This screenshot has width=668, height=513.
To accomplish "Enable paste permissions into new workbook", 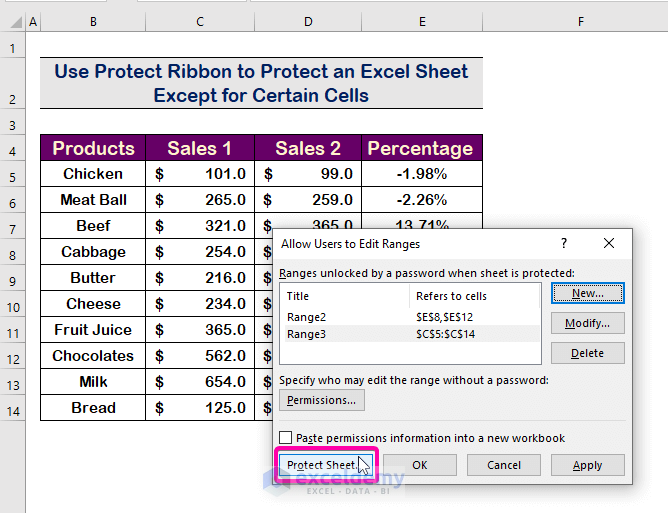I will click(x=286, y=438).
